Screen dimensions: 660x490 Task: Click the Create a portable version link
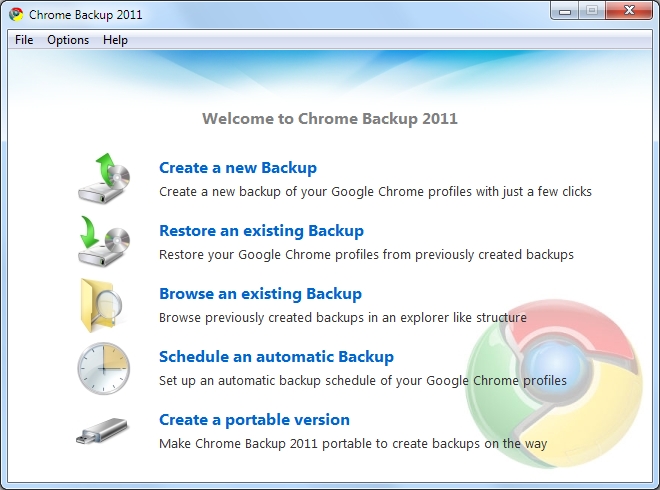pos(254,420)
